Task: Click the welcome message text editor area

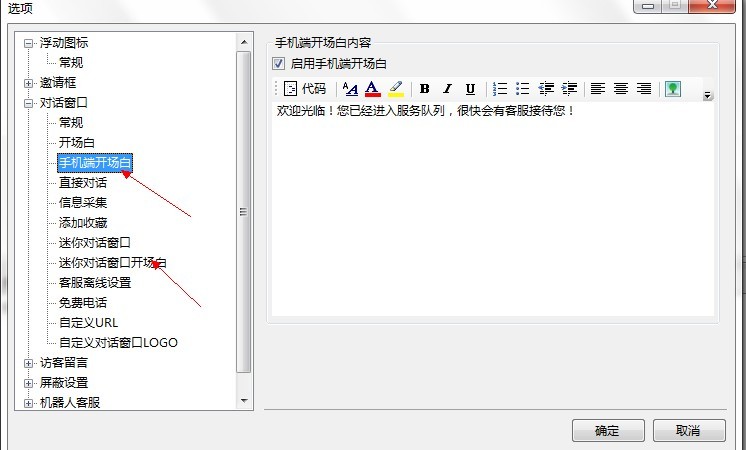Action: tap(494, 210)
